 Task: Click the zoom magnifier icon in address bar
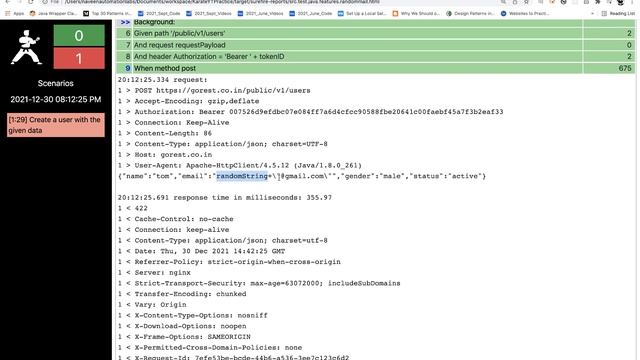point(503,2)
